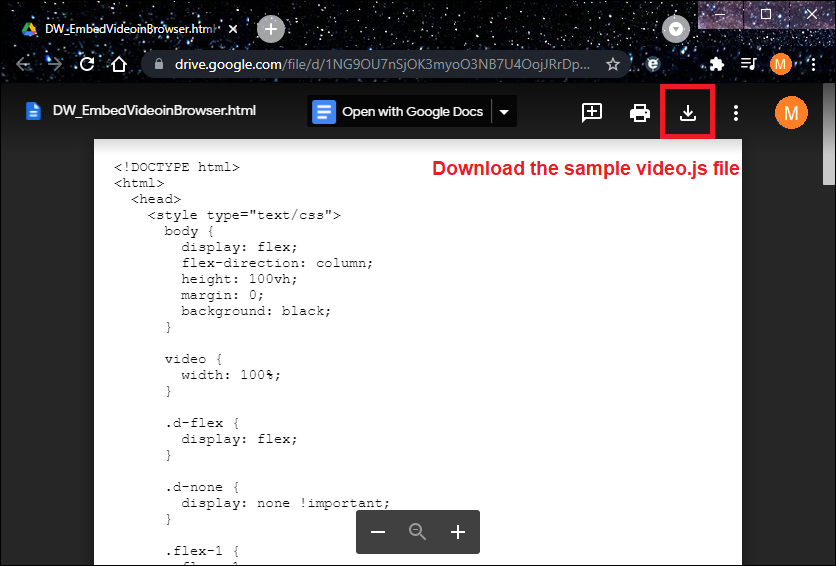Screen dimensions: 836x566
Task: Click the '.d-none {' line
Action: (202, 487)
